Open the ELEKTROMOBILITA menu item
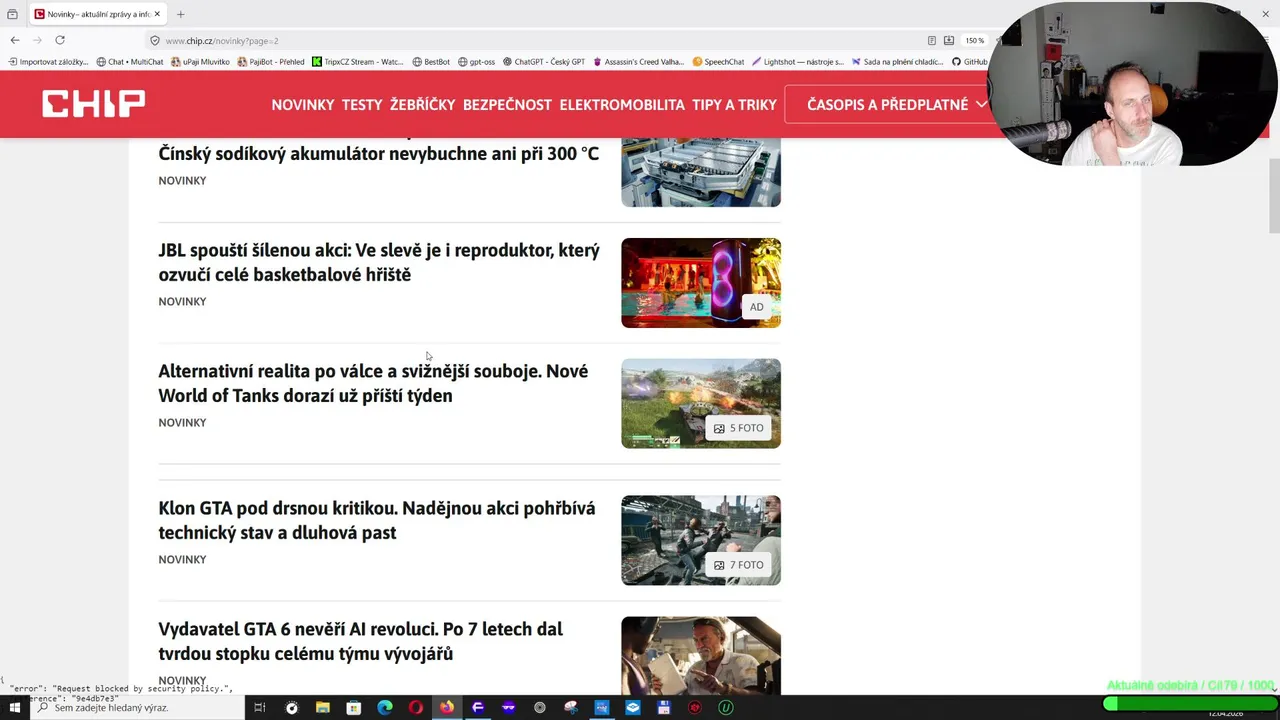This screenshot has height=720, width=1280. (622, 104)
